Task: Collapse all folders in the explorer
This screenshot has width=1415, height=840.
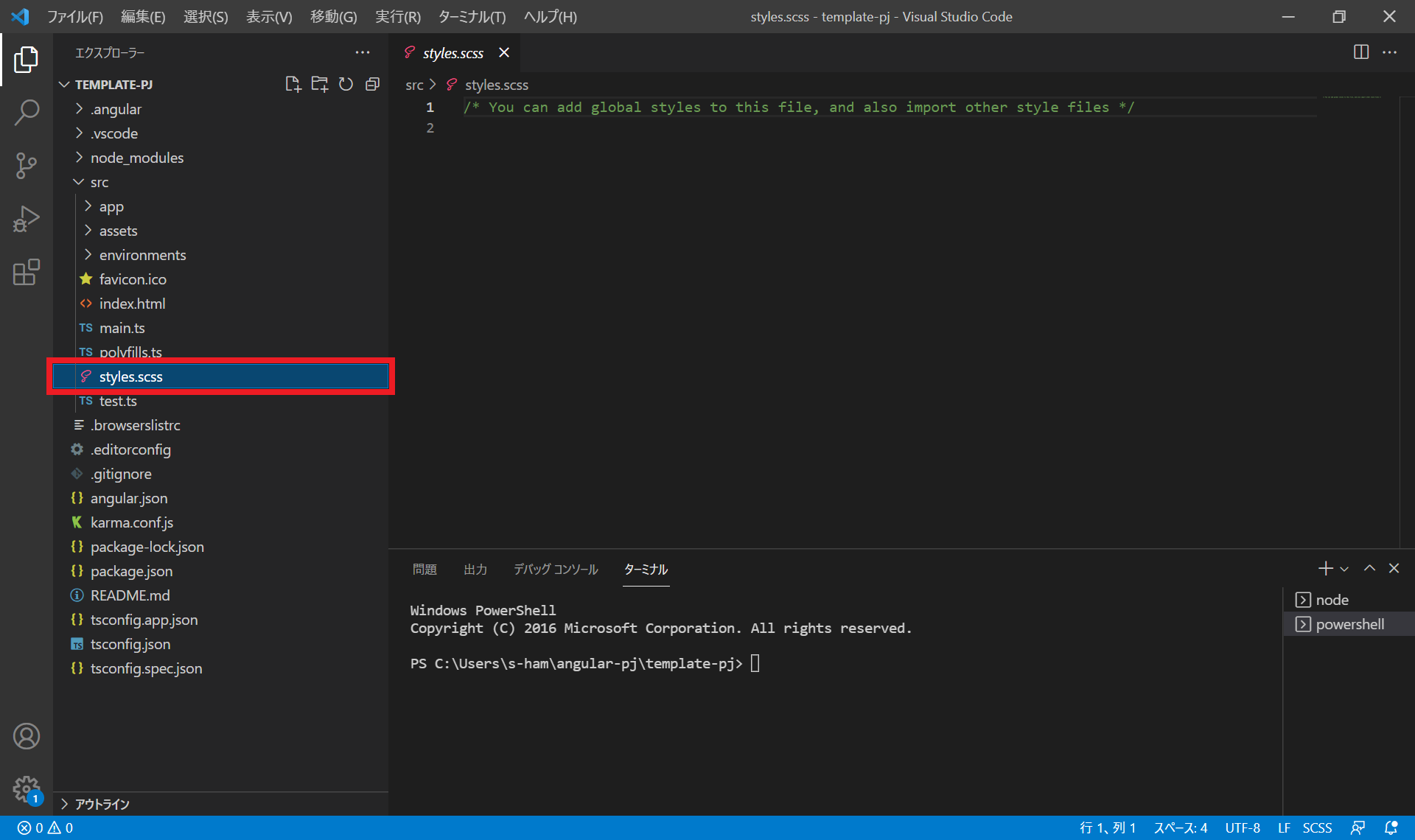Action: click(x=372, y=84)
